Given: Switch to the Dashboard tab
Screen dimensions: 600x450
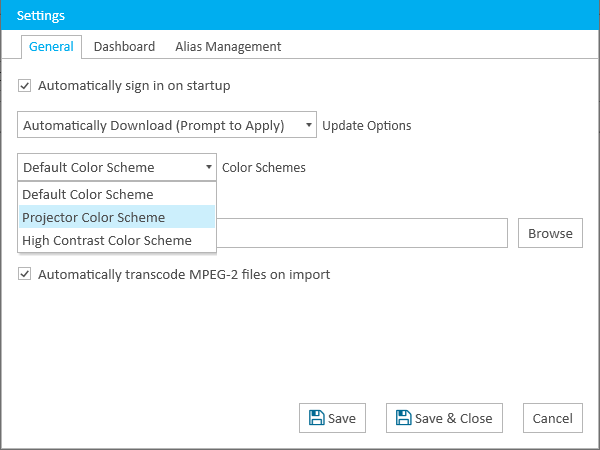Looking at the screenshot, I should pos(124,47).
